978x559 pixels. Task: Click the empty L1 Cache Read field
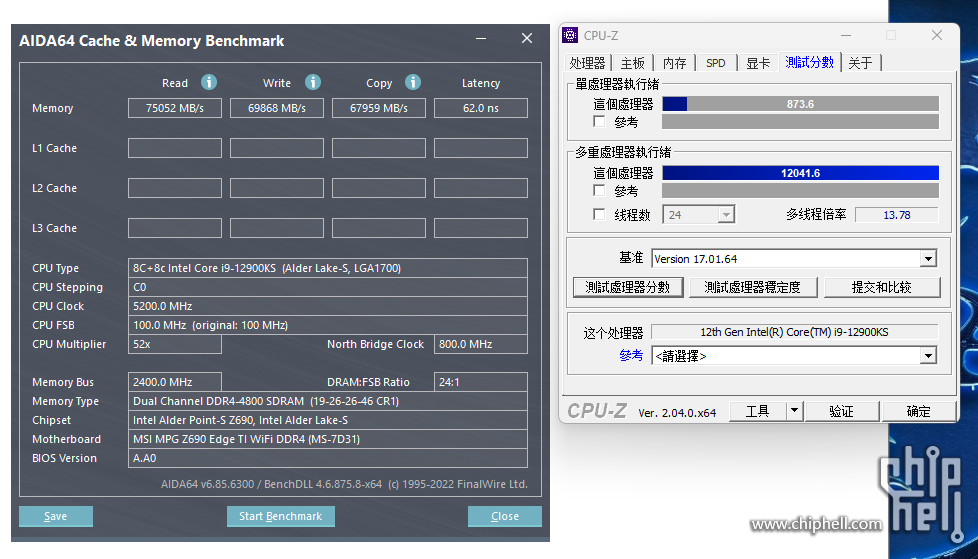click(175, 148)
